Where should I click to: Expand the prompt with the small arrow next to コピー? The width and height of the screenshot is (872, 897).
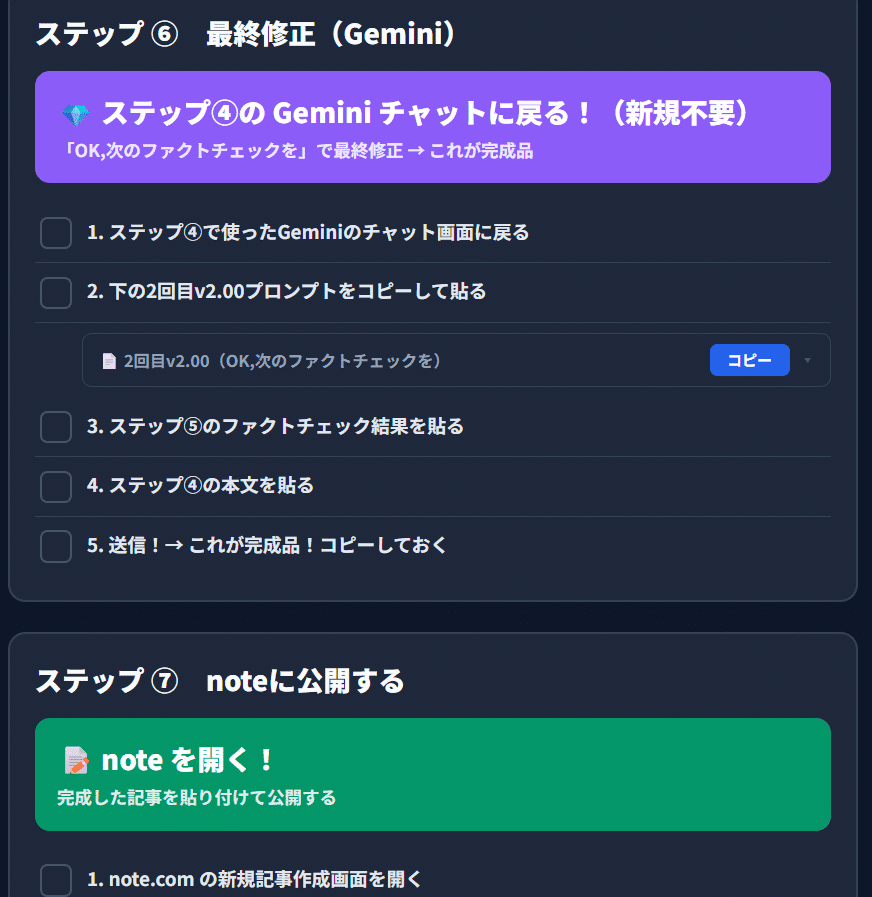tap(807, 360)
